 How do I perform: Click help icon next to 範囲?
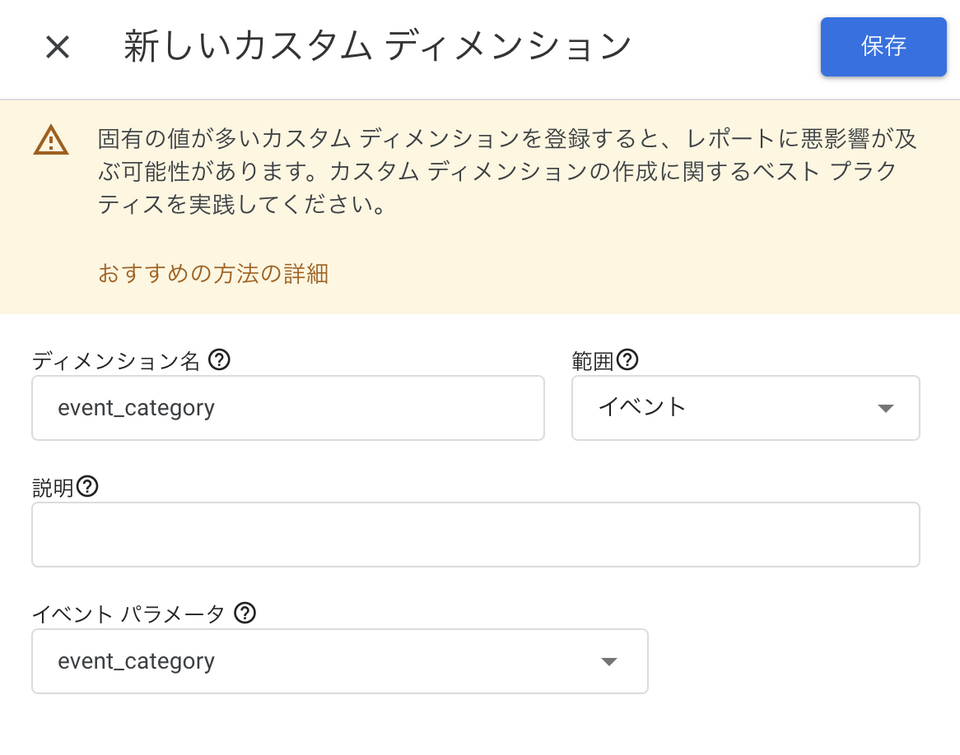[x=628, y=360]
